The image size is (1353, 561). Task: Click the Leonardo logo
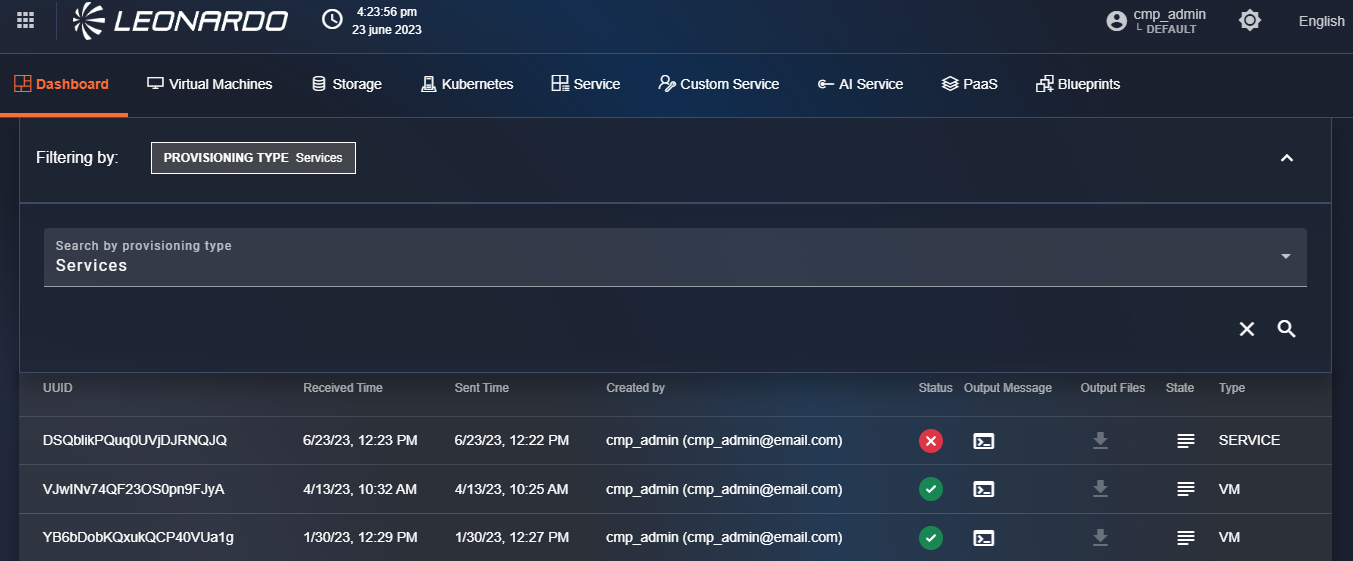click(181, 20)
